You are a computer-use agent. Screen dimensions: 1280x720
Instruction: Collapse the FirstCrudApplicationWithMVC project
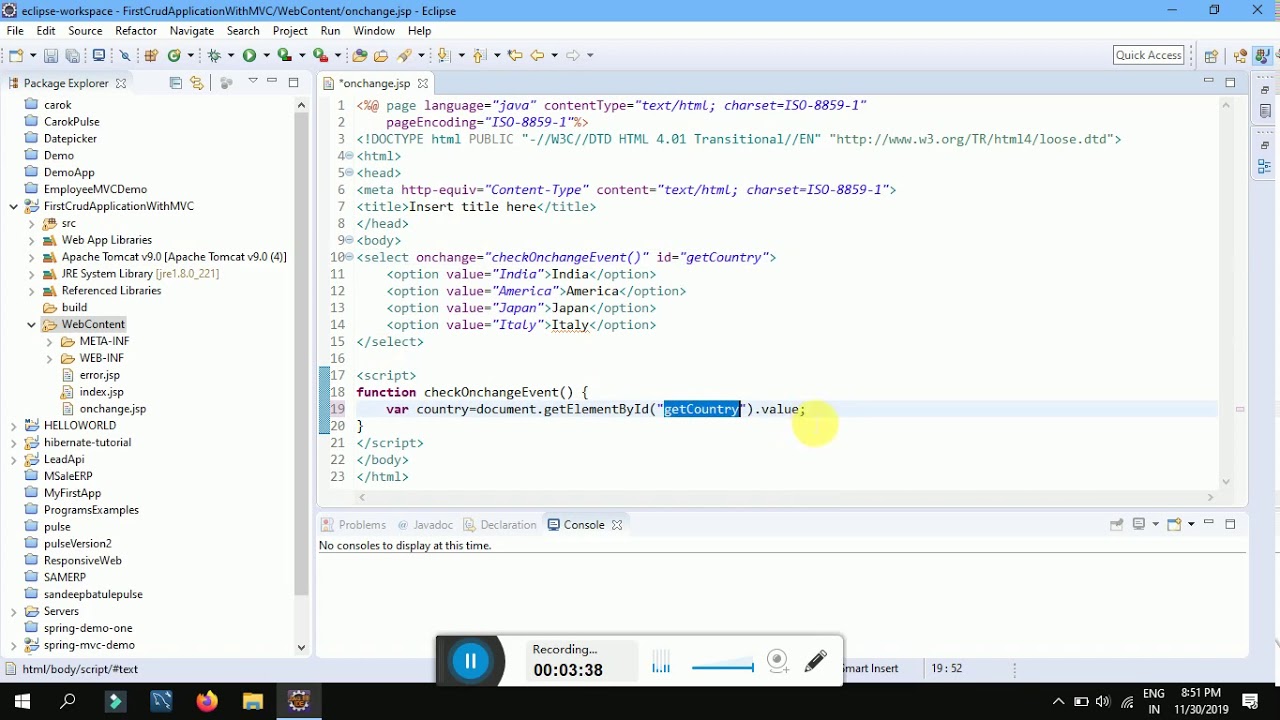(x=13, y=206)
